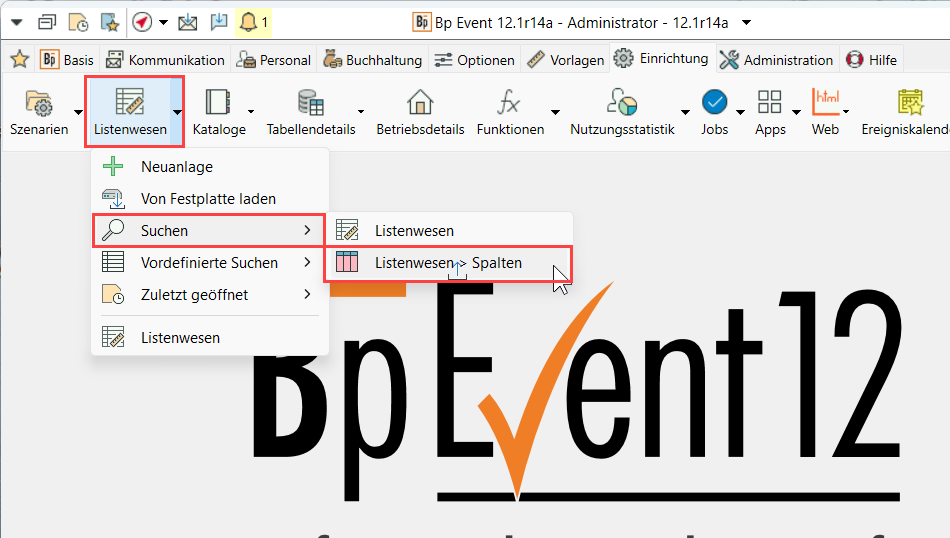Switch to the Administration tab
The height and width of the screenshot is (538, 950).
click(x=777, y=60)
